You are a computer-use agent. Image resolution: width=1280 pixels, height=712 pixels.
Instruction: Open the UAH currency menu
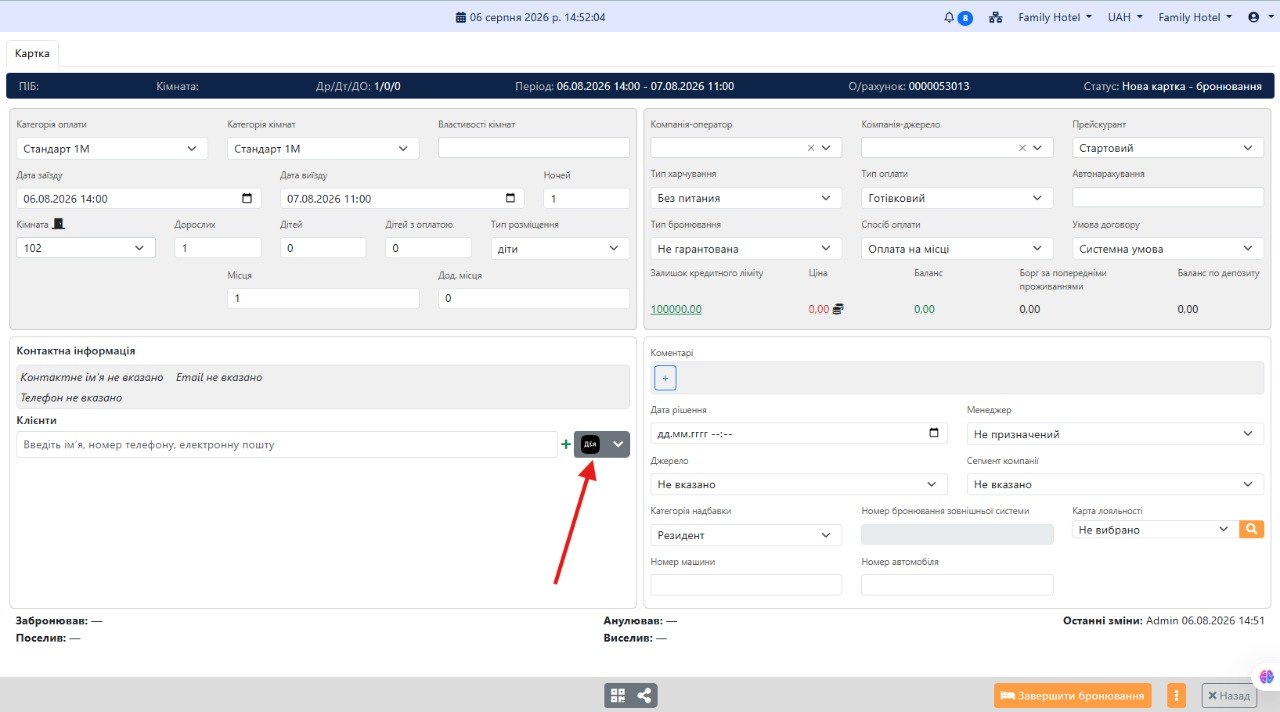[1125, 17]
